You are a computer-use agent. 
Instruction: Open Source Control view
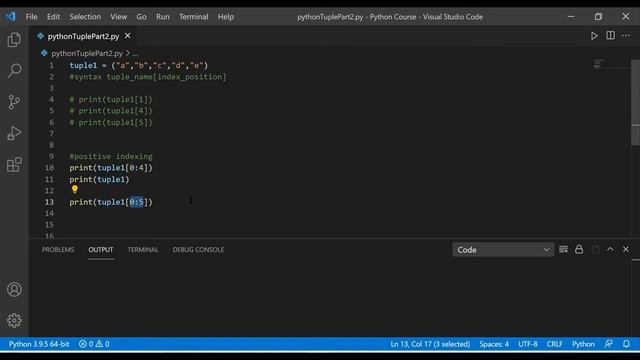click(x=14, y=102)
